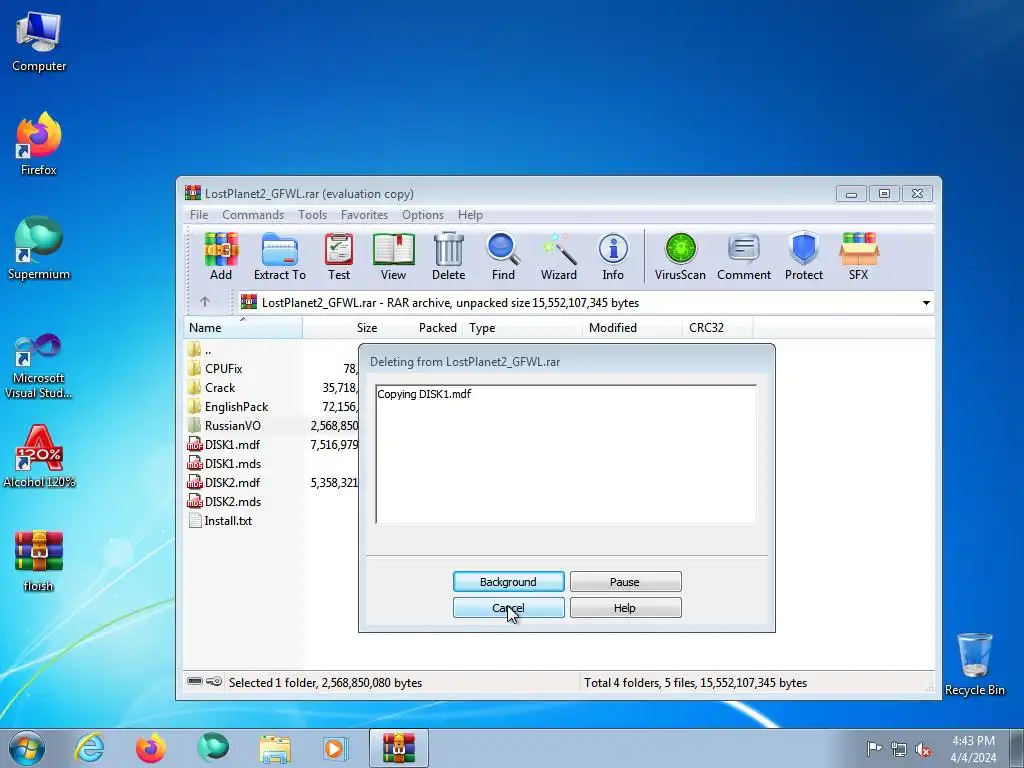Open the Favorites menu

[x=364, y=215]
